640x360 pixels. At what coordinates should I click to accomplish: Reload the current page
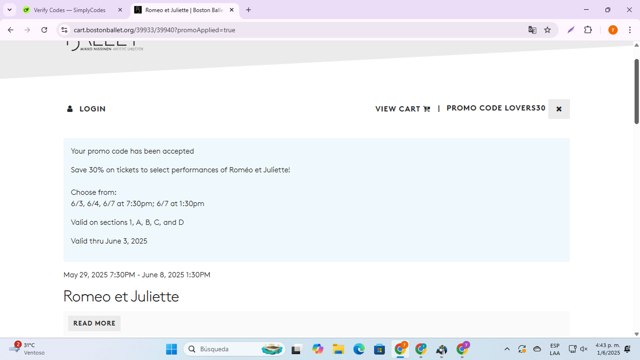[44, 30]
